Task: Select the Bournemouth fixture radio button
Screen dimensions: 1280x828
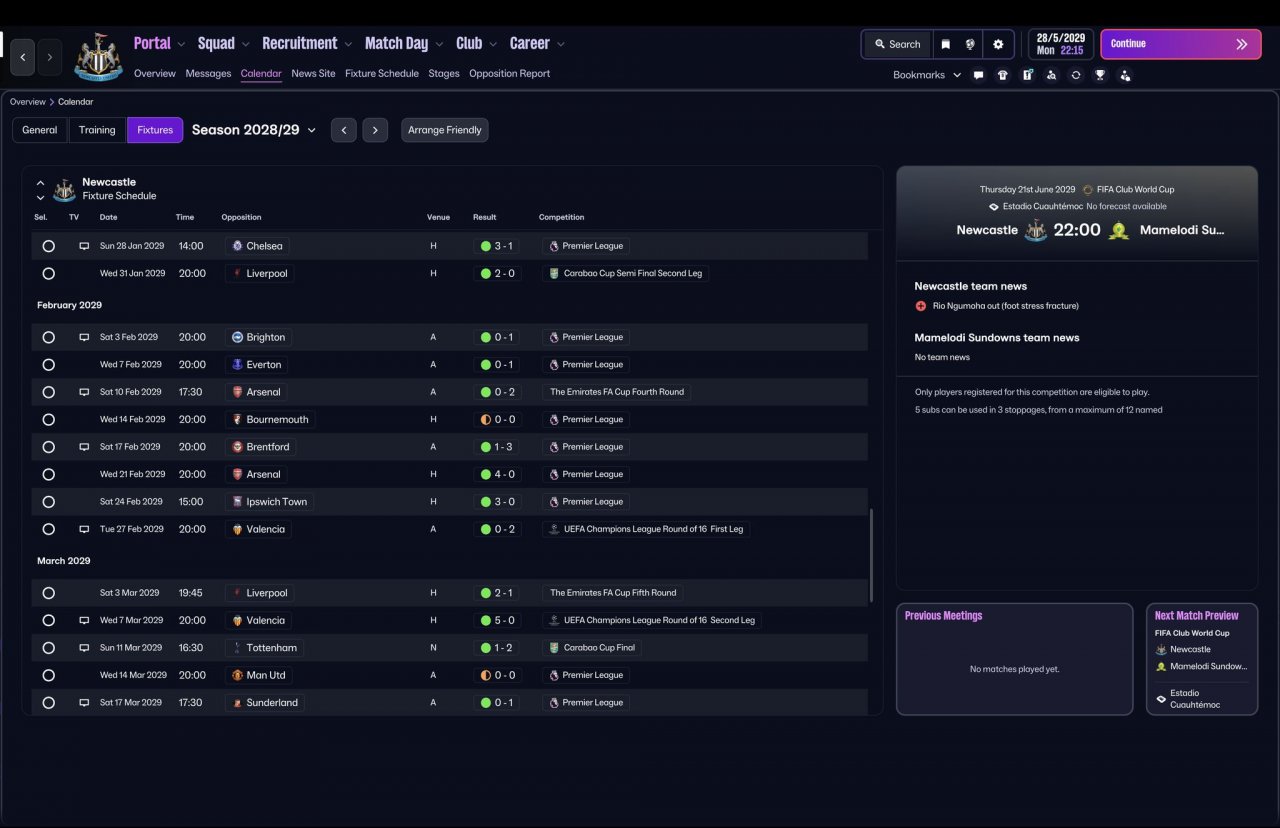Action: point(48,420)
